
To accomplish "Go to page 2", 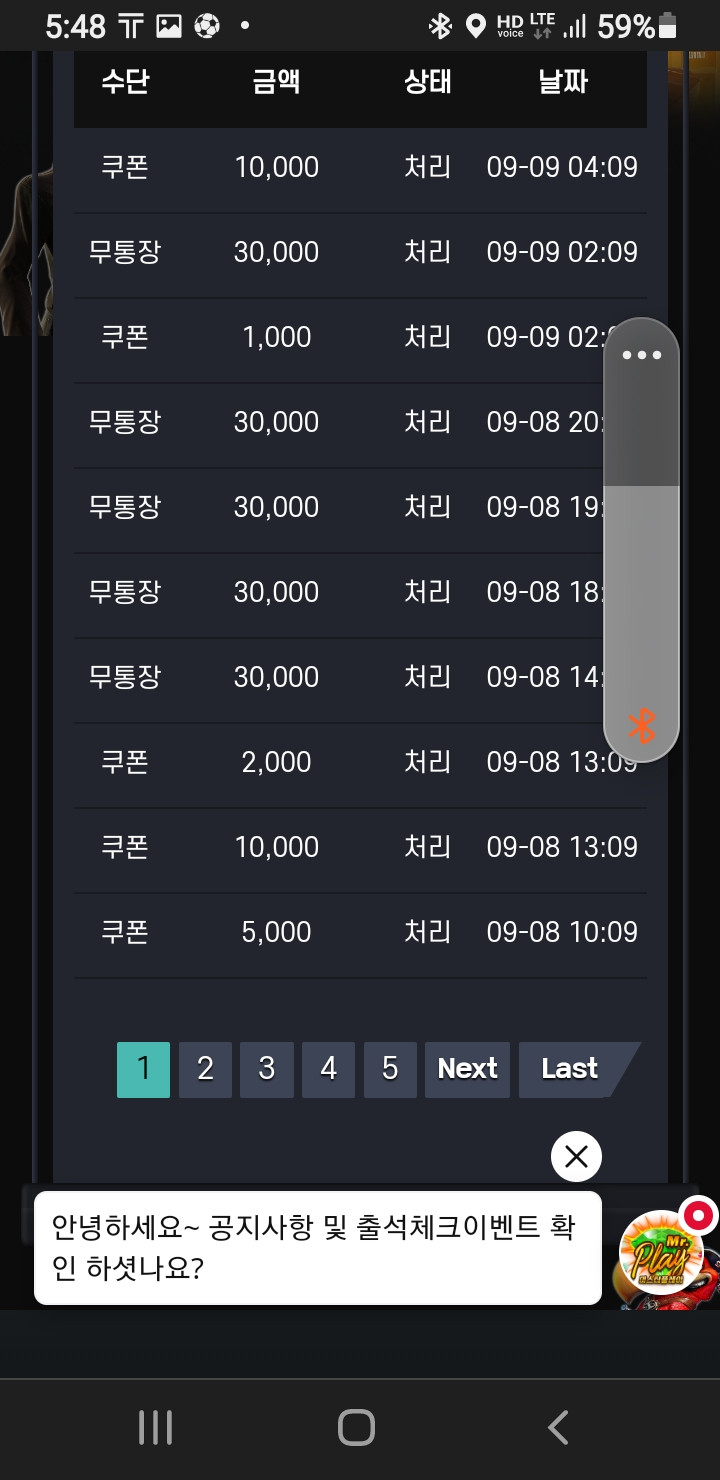I will 205,1069.
